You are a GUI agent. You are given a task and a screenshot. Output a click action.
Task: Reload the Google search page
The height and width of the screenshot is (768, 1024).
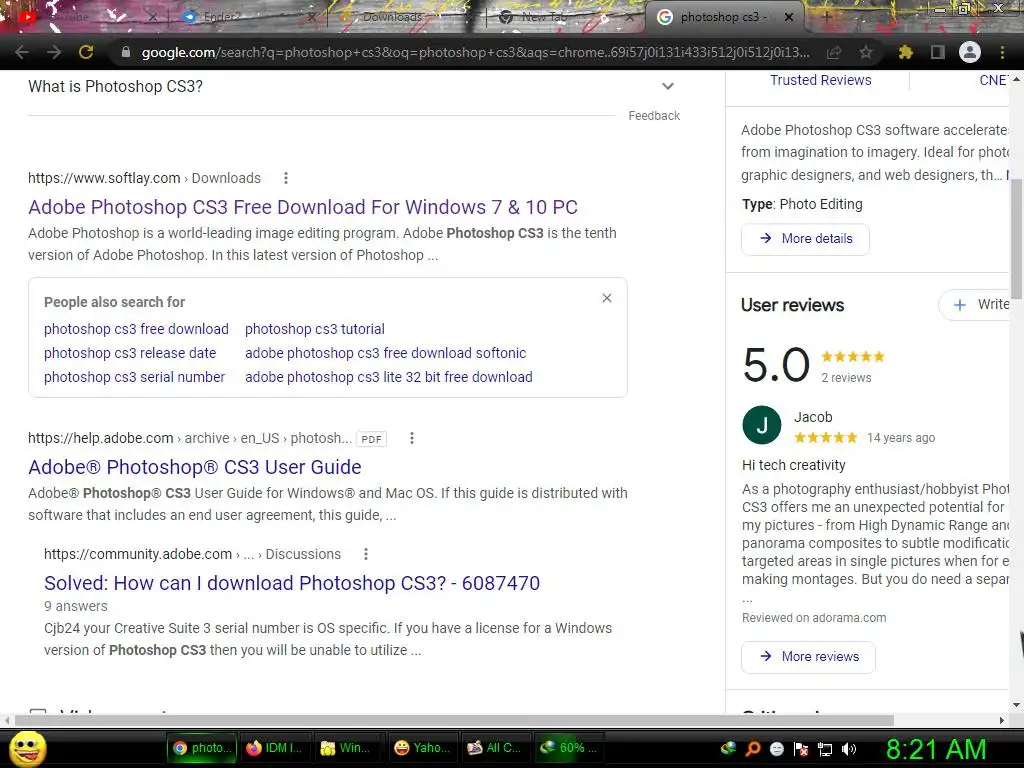tap(86, 52)
